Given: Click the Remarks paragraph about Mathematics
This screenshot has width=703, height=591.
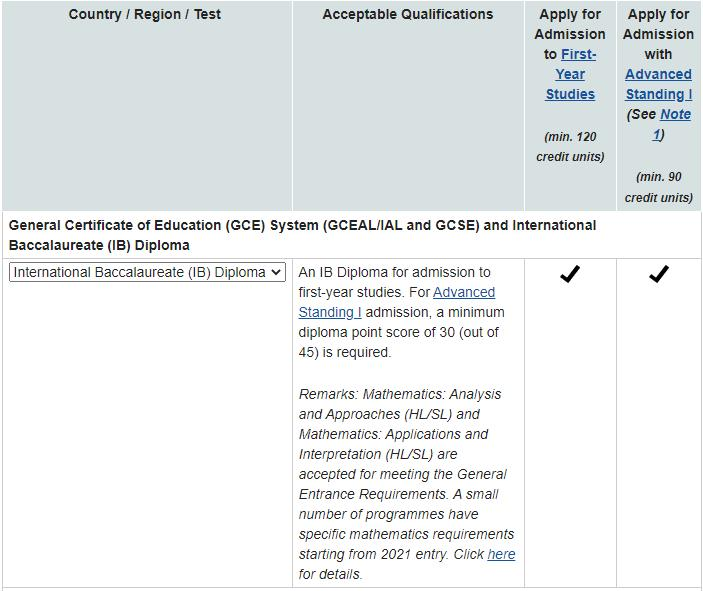Looking at the screenshot, I should click(406, 474).
